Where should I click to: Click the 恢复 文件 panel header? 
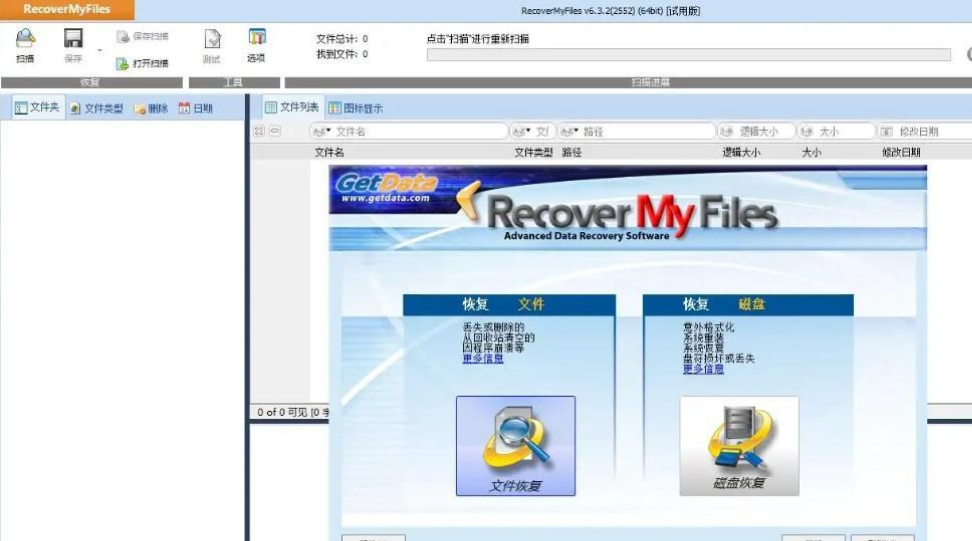pos(509,304)
